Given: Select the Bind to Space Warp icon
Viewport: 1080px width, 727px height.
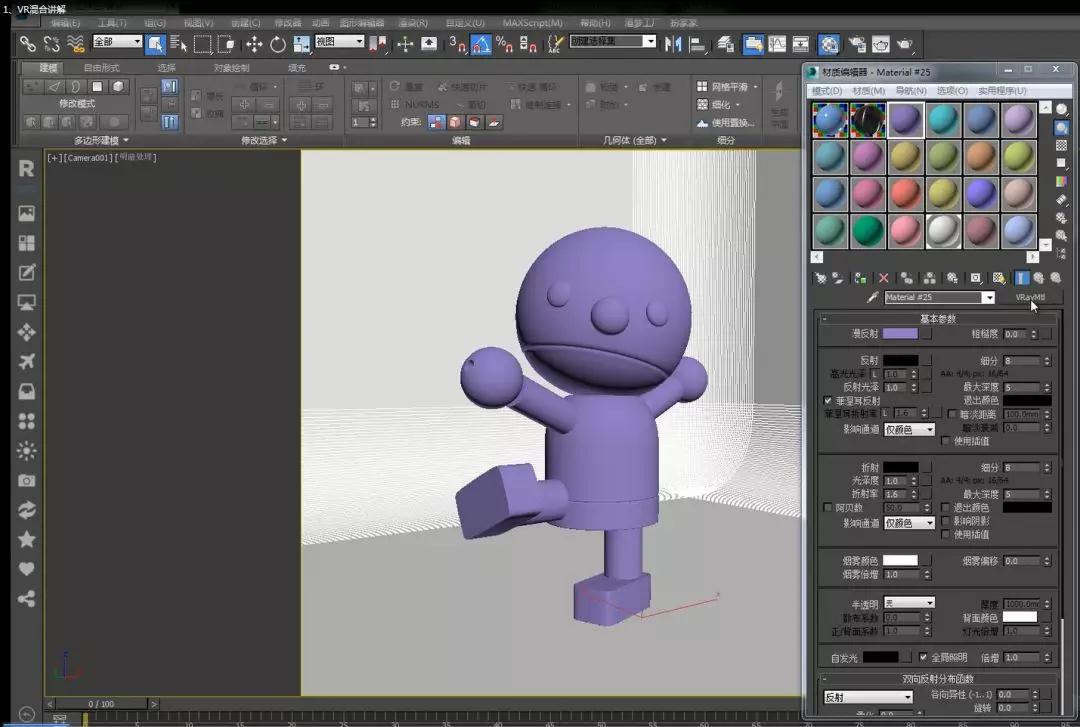Looking at the screenshot, I should [x=76, y=45].
